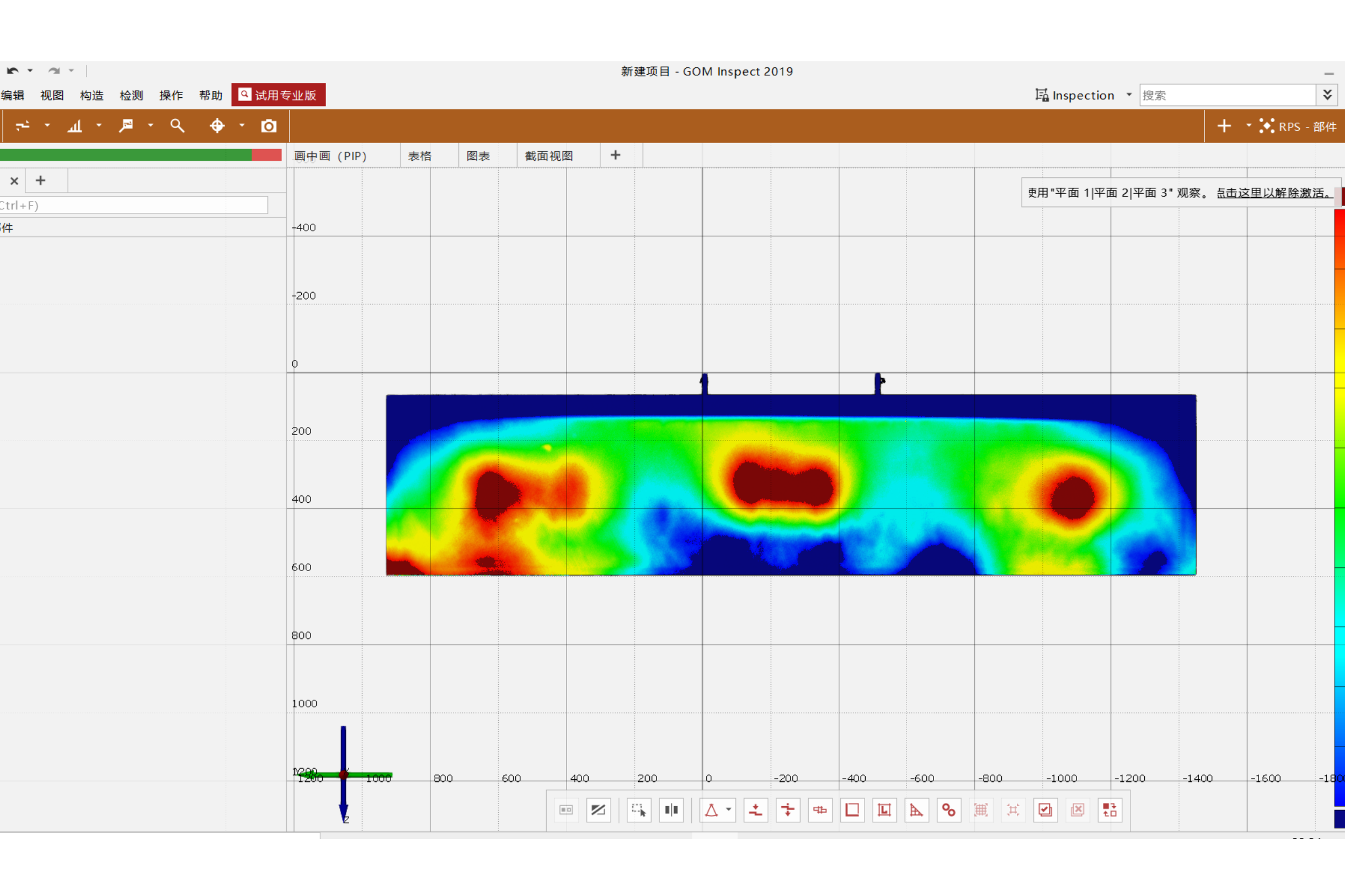Click the magnifier search icon in orange toolbar
Screen dimensions: 1345x896
pos(177,126)
